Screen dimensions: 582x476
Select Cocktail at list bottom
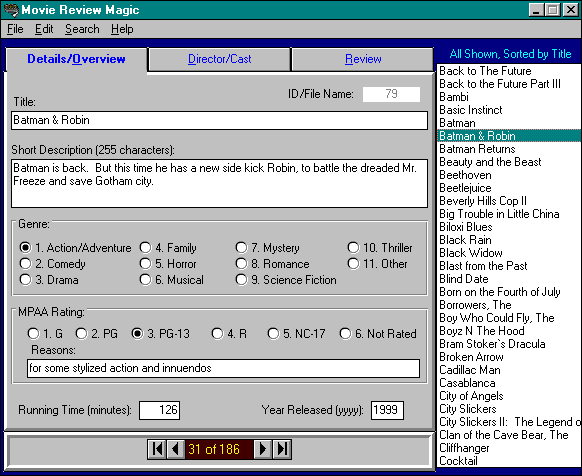pos(509,460)
